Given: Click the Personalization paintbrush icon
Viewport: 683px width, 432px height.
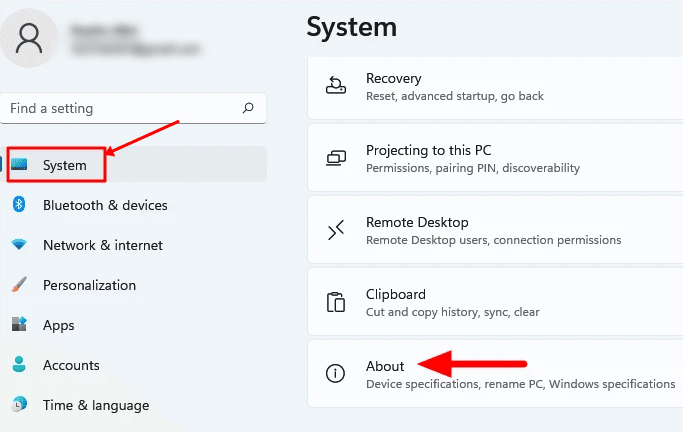Looking at the screenshot, I should pyautogui.click(x=19, y=285).
